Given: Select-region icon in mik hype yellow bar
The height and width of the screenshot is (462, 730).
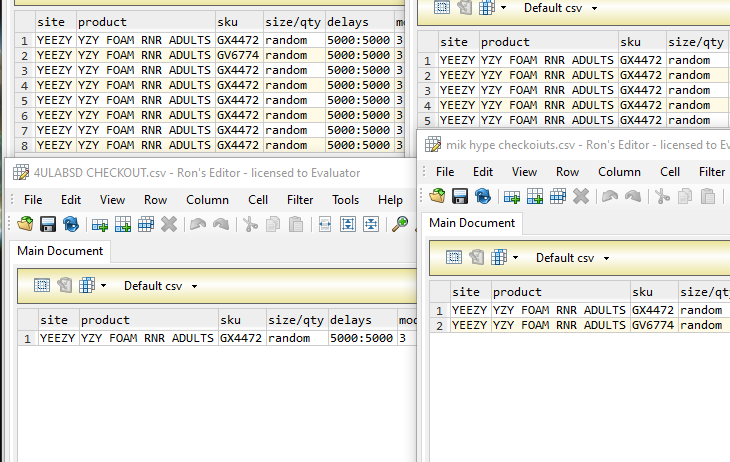Looking at the screenshot, I should [454, 257].
